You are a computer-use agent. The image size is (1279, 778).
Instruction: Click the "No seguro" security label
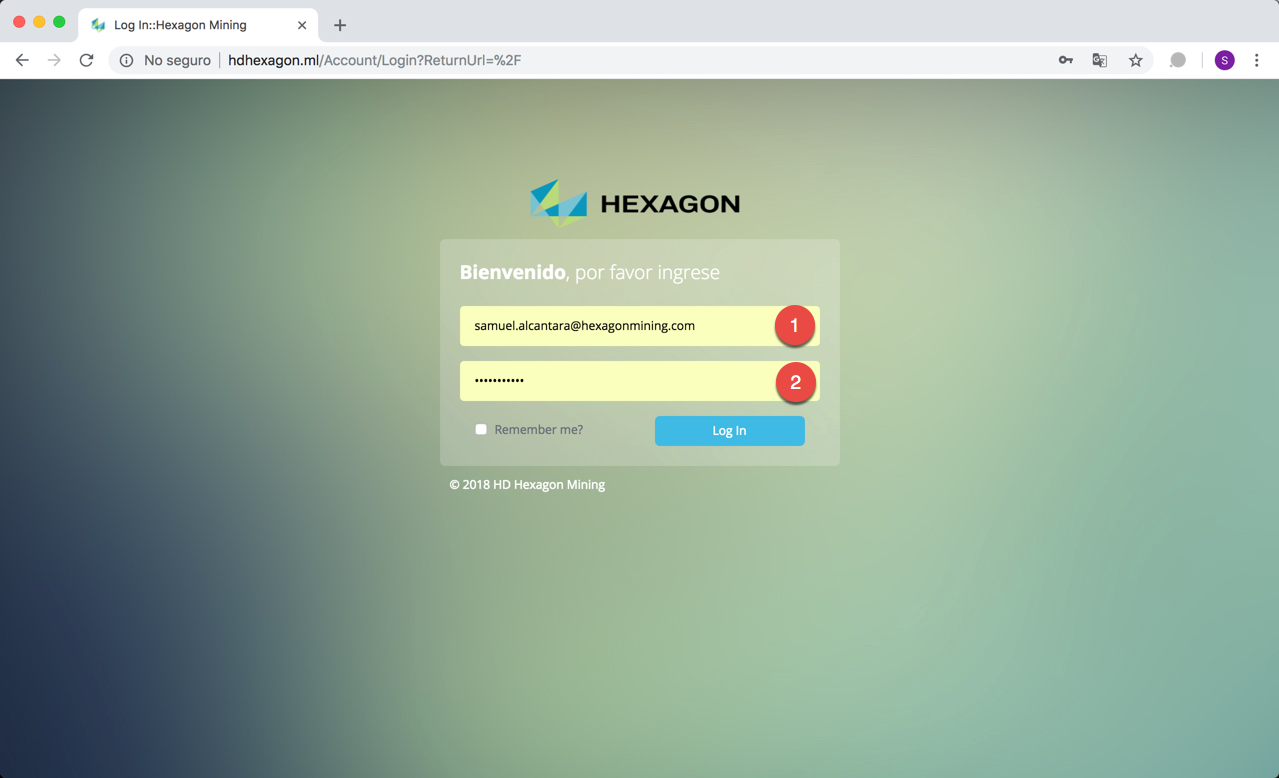[x=177, y=60]
